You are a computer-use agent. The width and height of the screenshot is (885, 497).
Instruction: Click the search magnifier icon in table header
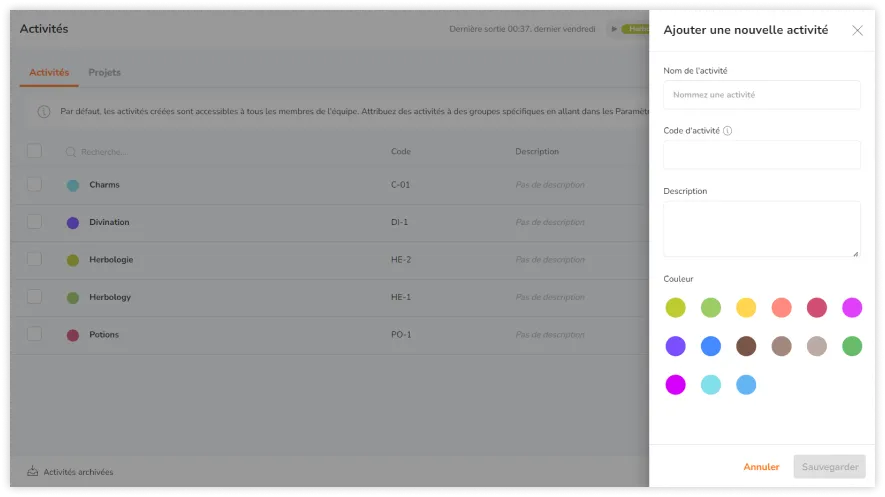(x=71, y=152)
